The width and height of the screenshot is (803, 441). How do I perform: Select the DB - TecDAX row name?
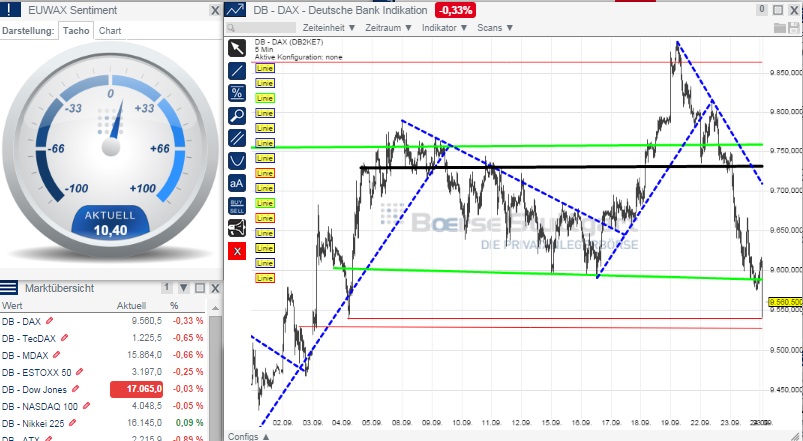[x=29, y=338]
